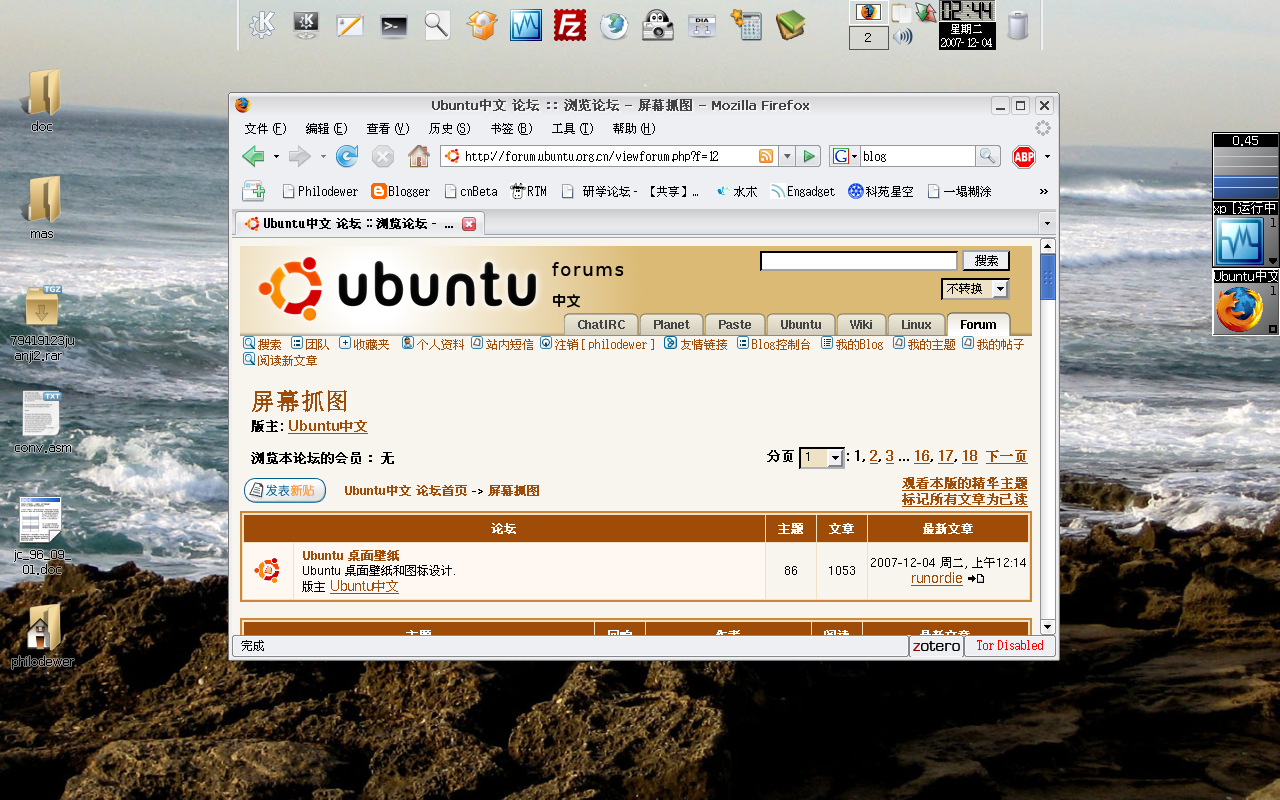Screen dimensions: 1280x800
Task: Open the Google search engine selector dropdown
Action: click(845, 156)
